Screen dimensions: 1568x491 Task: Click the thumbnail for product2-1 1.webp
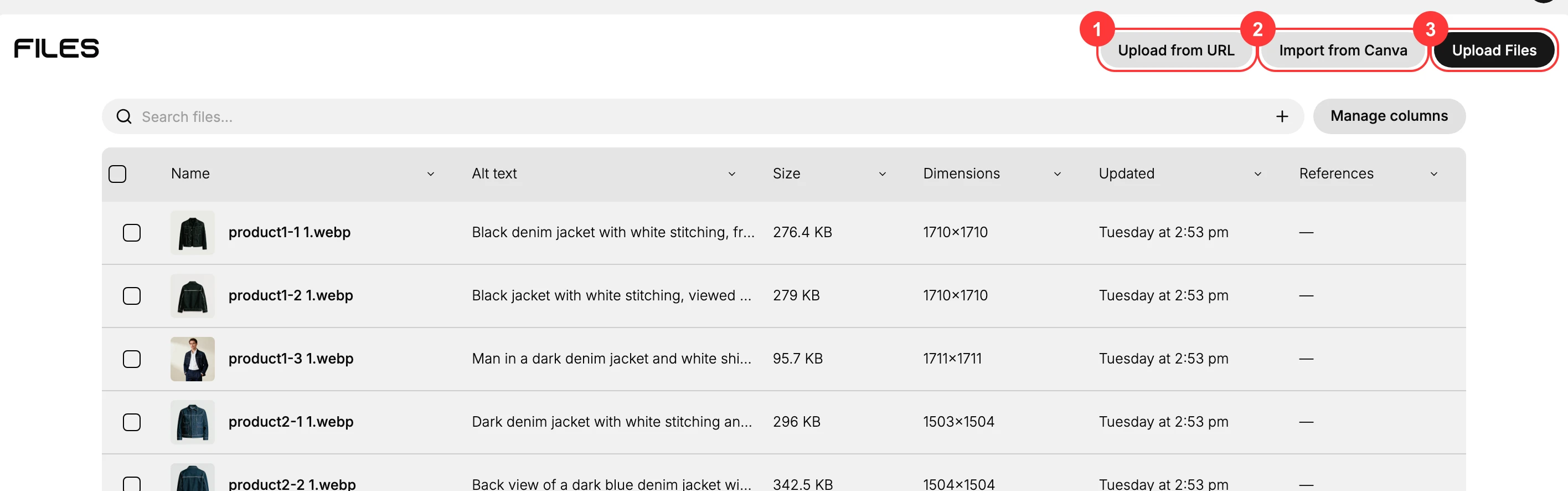(192, 422)
